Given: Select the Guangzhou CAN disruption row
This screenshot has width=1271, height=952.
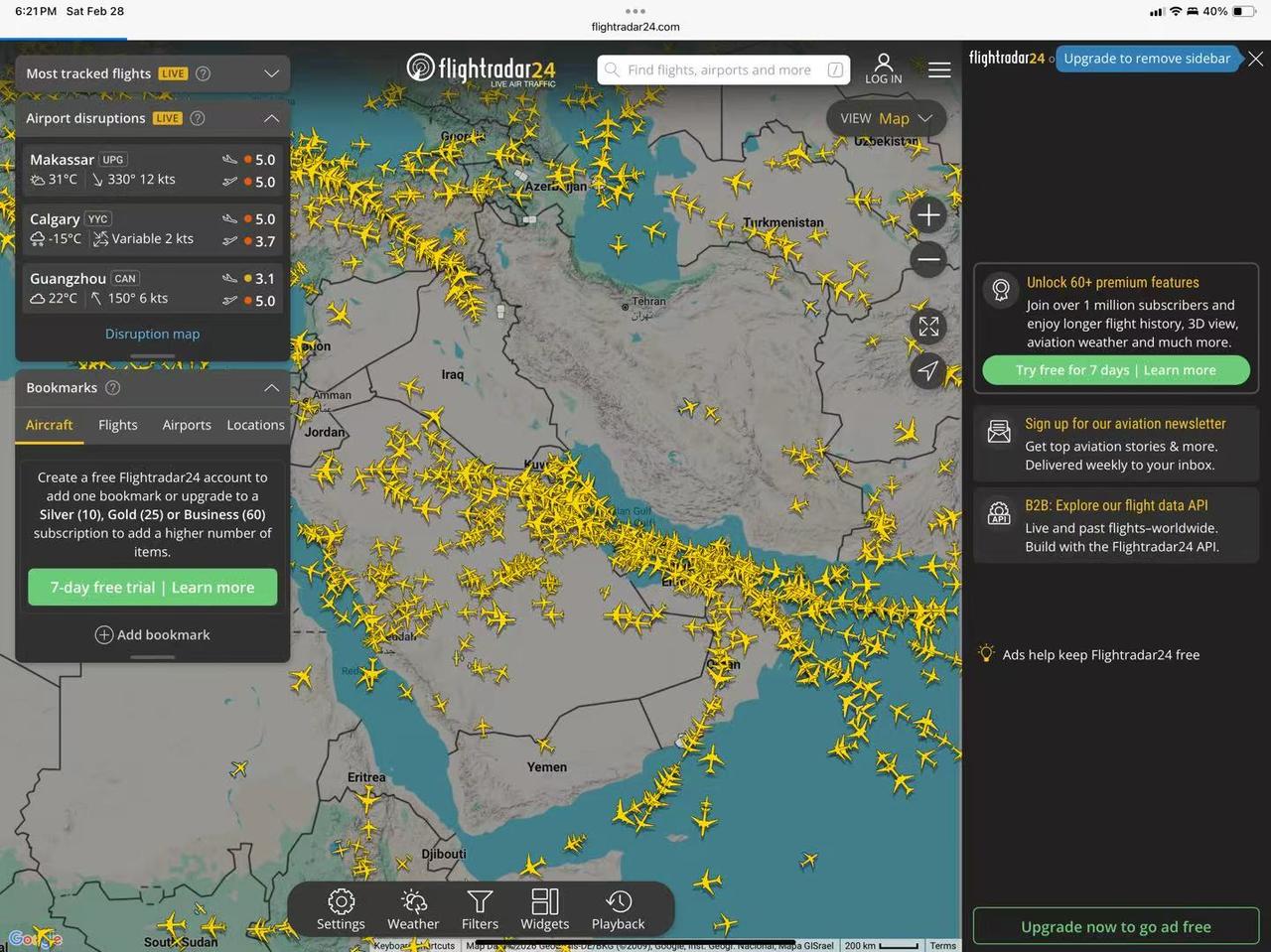Looking at the screenshot, I should 153,289.
